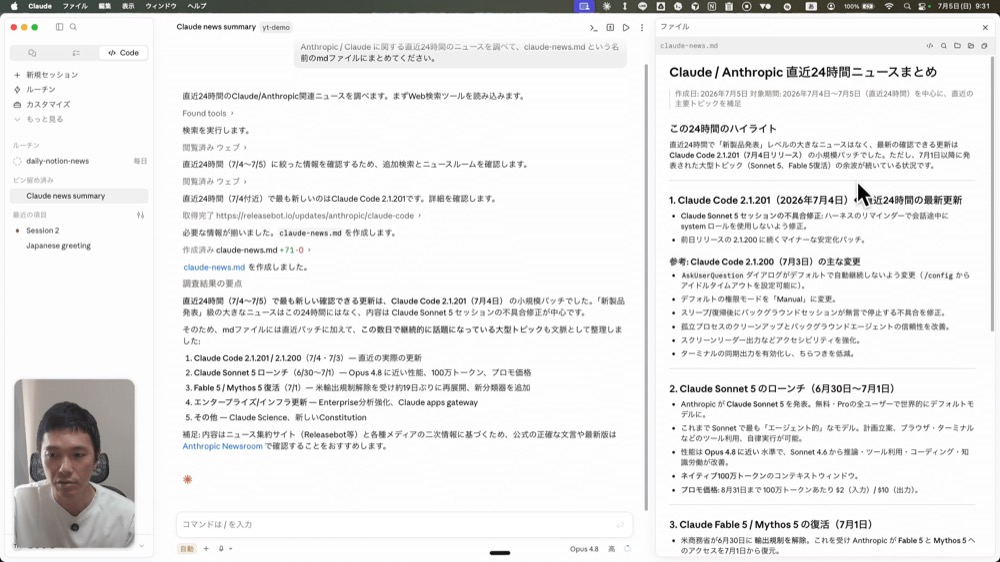Open ヘルプ menu in menu bar
This screenshot has height=562, width=1000.
coord(196,6)
